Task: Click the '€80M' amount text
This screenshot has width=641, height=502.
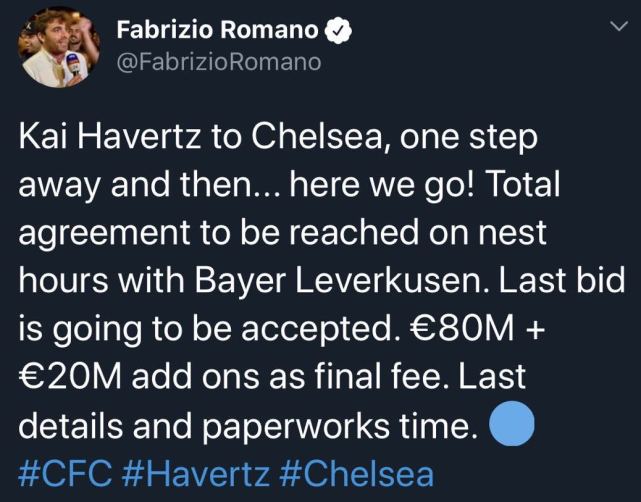Action: coord(462,329)
